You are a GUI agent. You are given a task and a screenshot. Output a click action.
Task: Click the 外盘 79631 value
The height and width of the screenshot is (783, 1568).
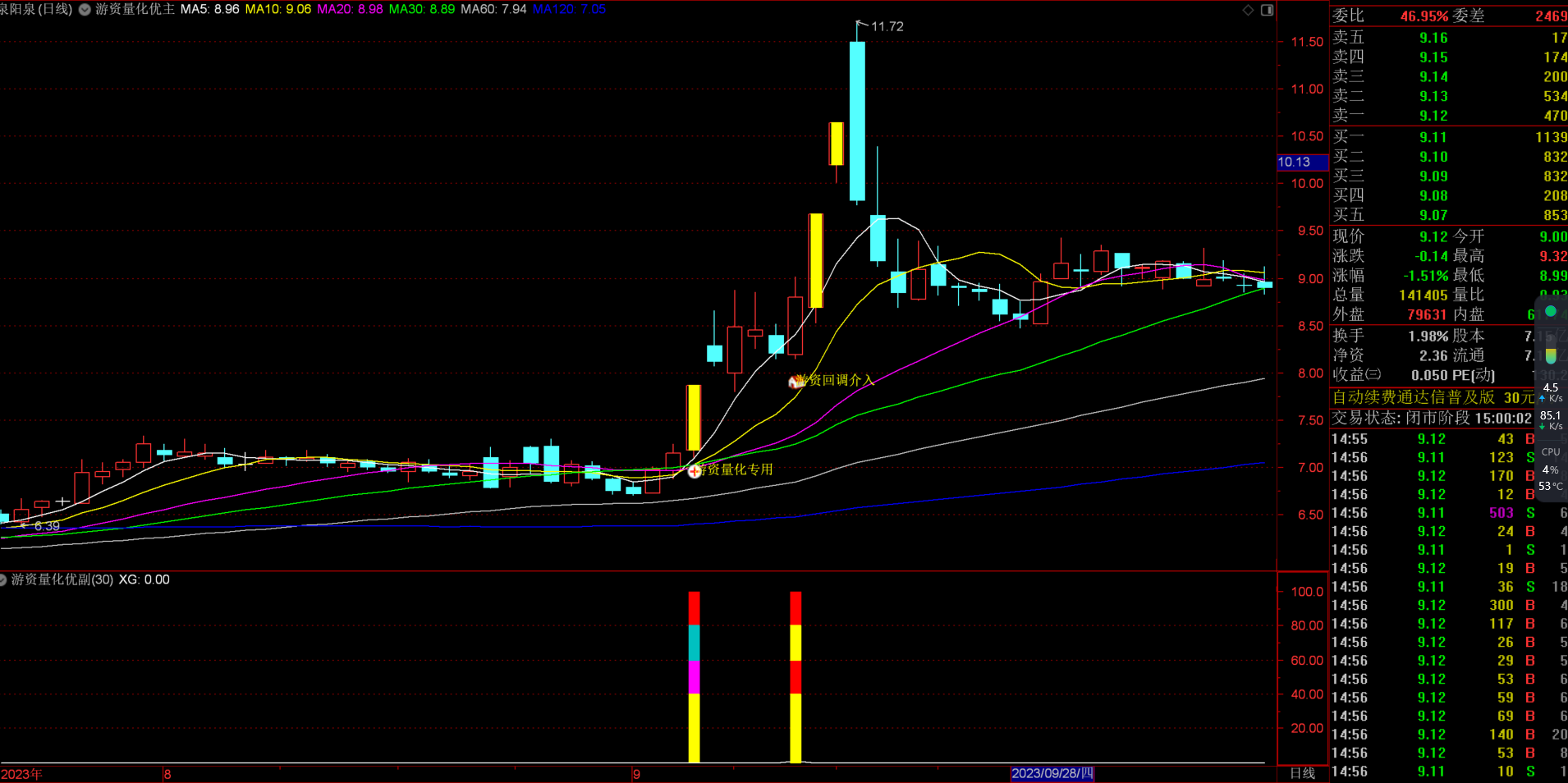tap(1426, 315)
